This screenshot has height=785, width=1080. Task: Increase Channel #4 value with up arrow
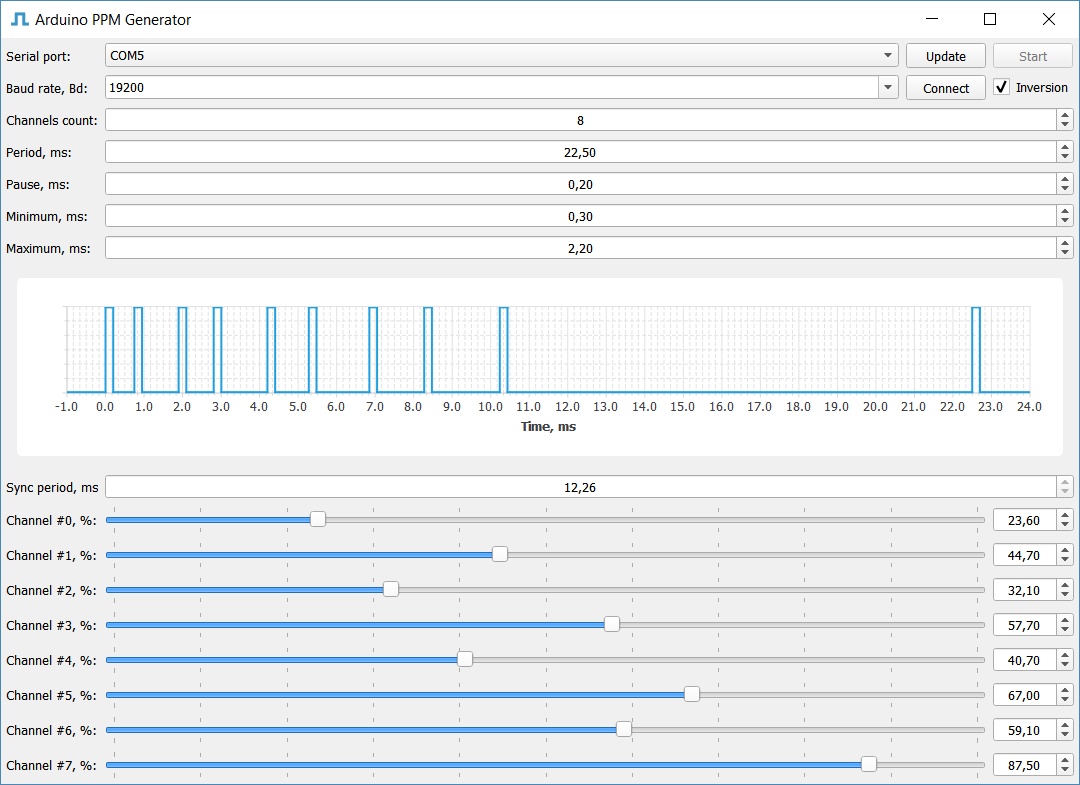(x=1065, y=655)
